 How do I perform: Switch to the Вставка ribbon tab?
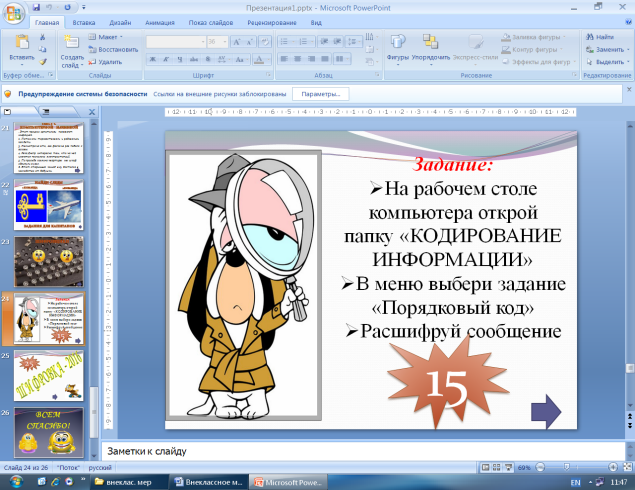pyautogui.click(x=84, y=23)
